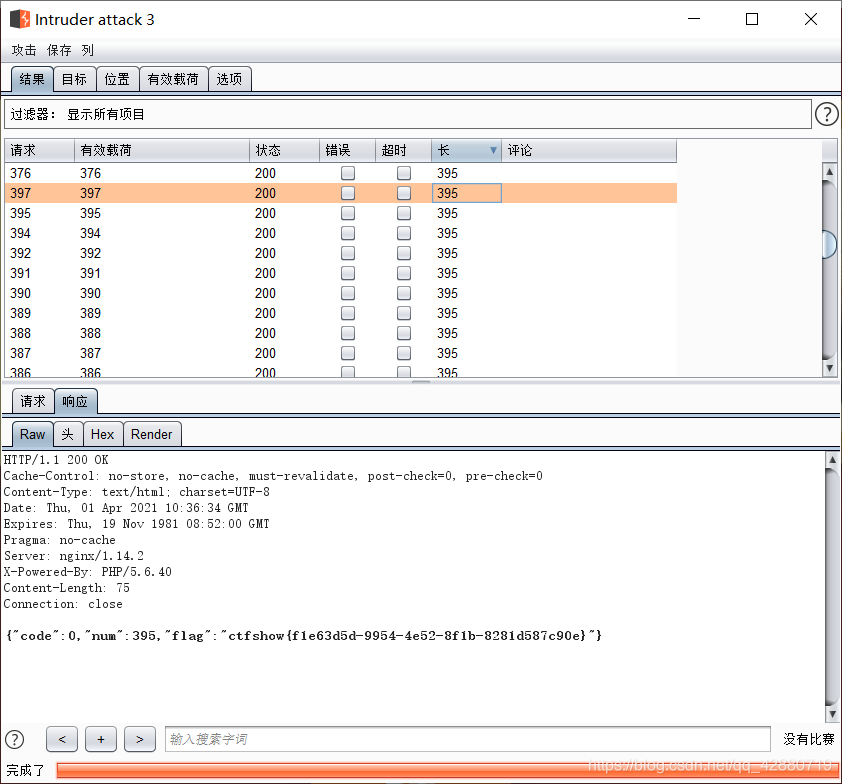Open the filter help question-mark icon

point(826,114)
